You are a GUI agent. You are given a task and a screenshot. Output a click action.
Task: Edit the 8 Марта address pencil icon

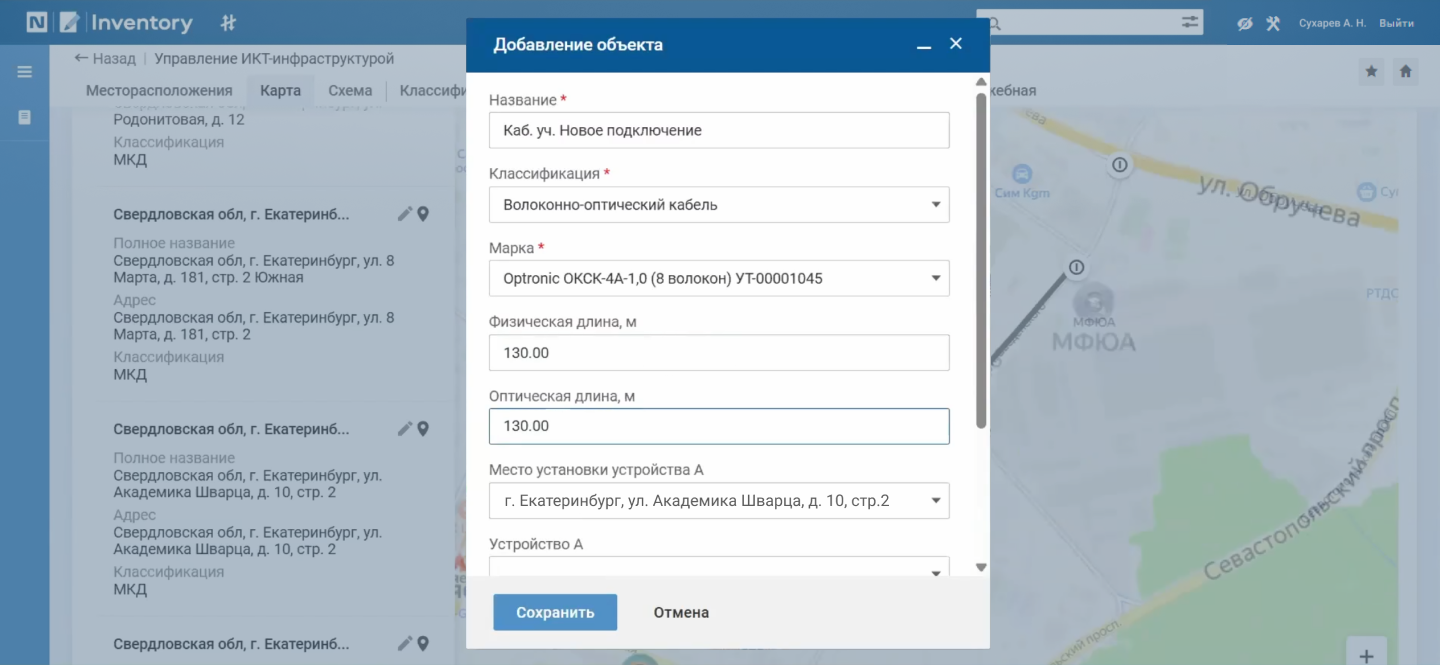pyautogui.click(x=404, y=214)
